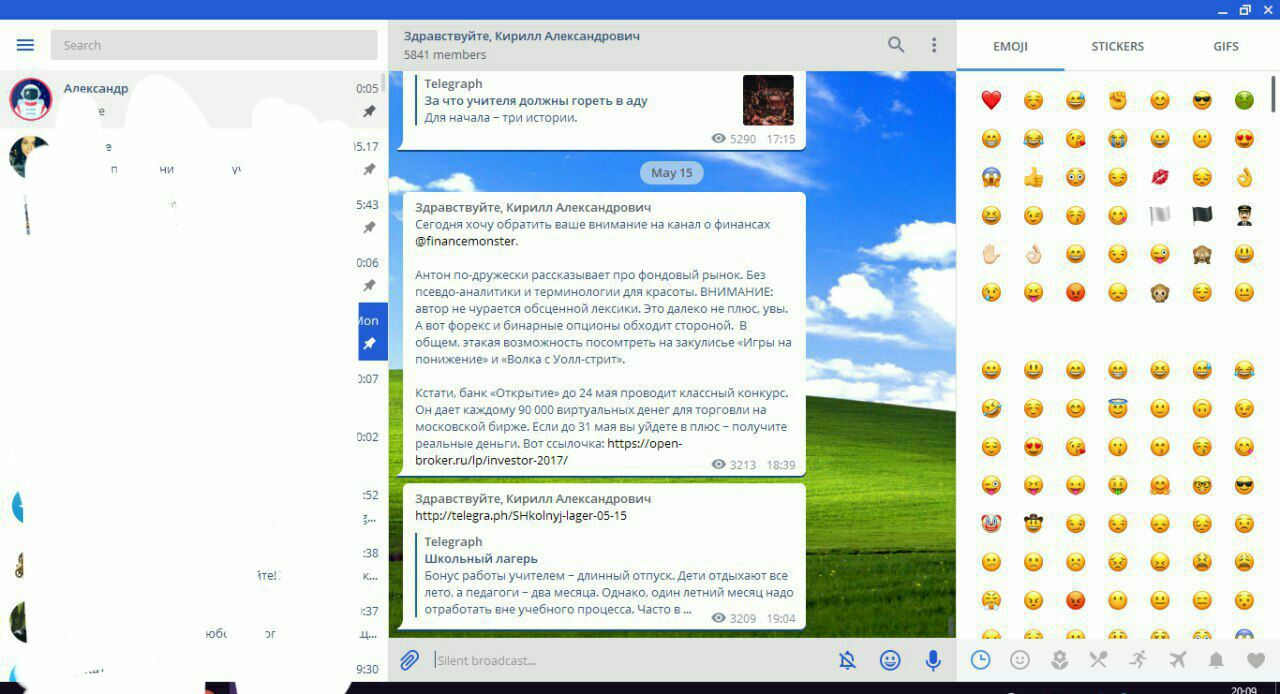
Task: Insert the black flag emoji
Action: tap(1202, 215)
